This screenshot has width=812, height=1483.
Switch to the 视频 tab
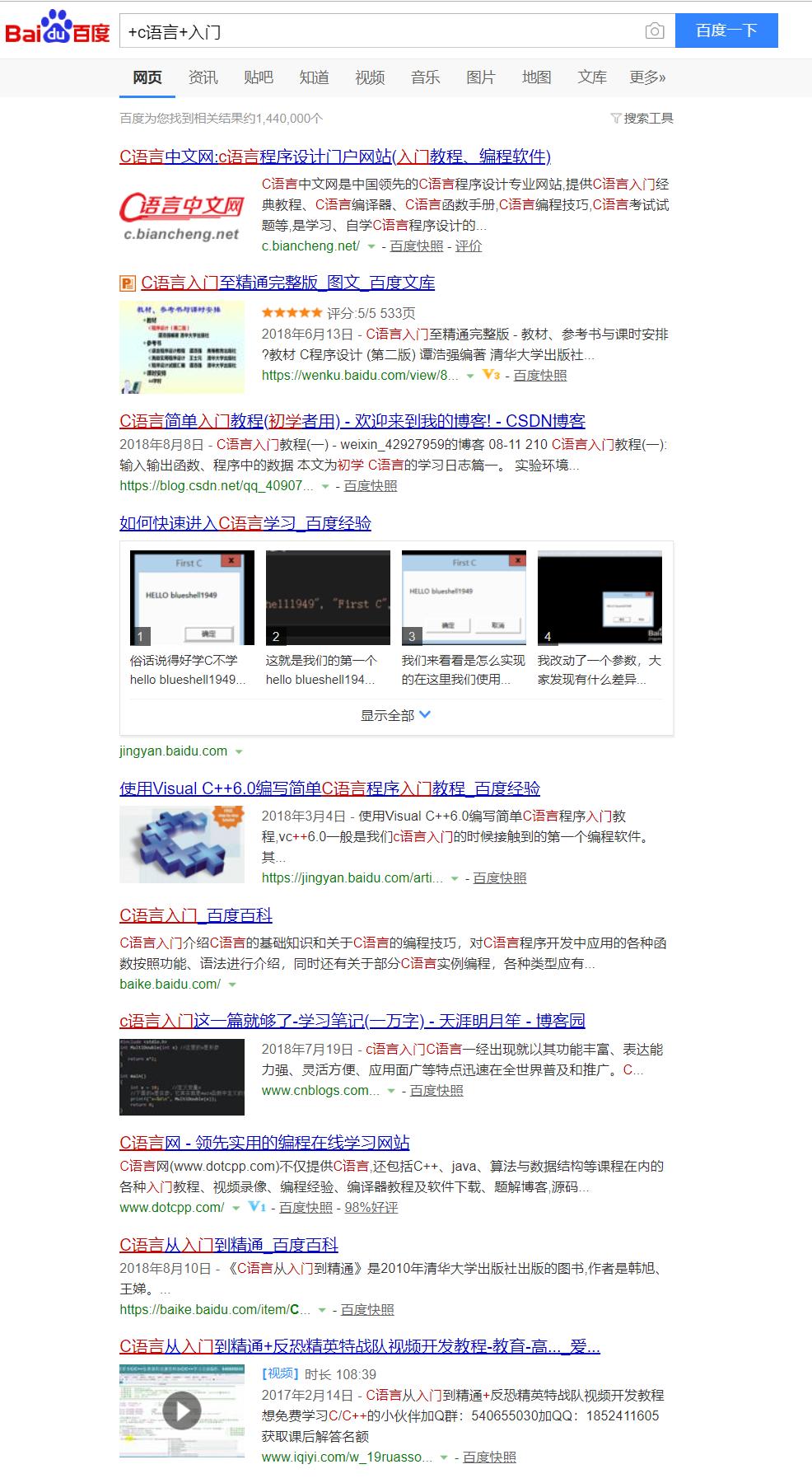pos(370,77)
